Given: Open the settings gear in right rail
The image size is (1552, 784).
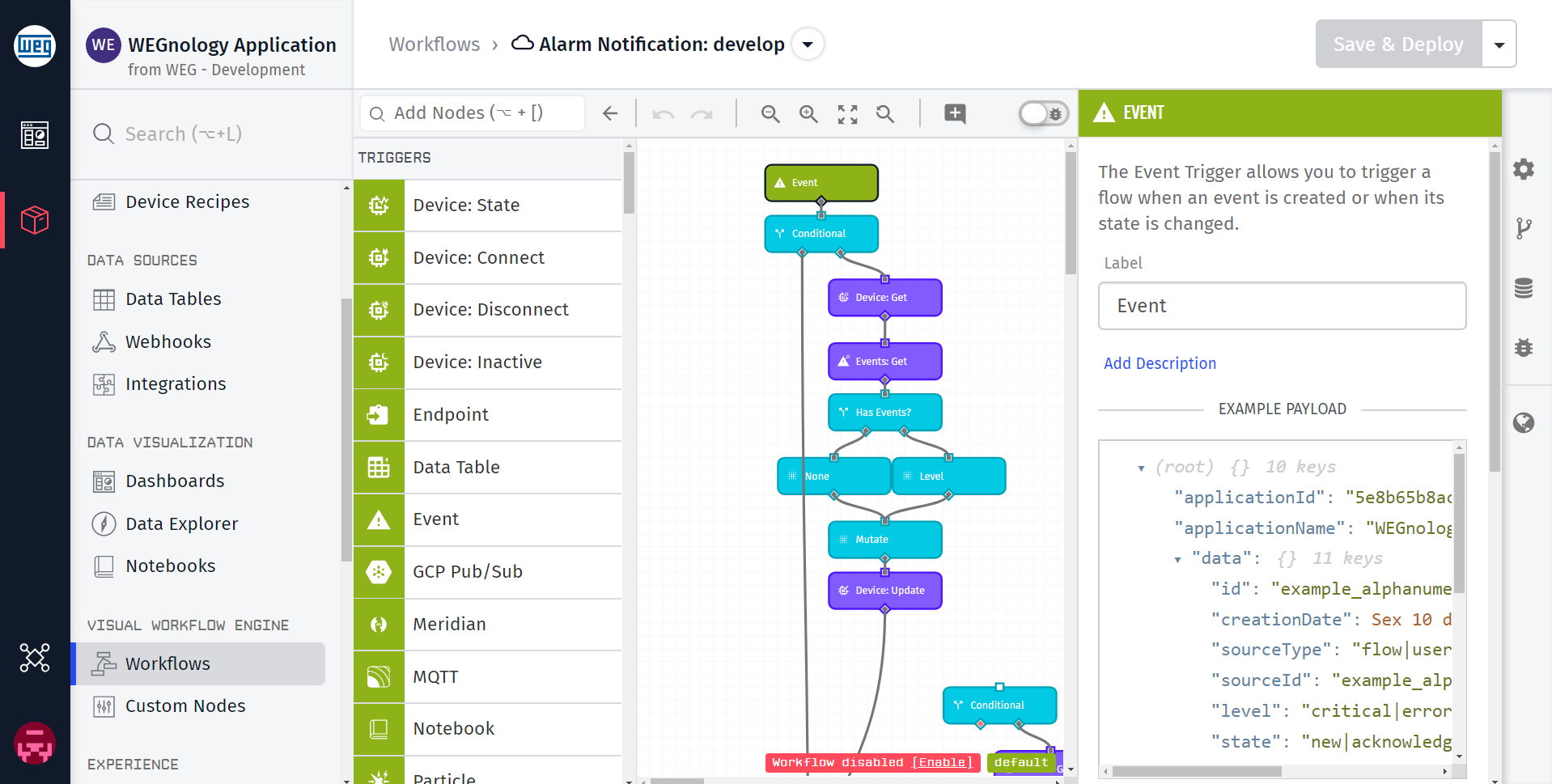Looking at the screenshot, I should (x=1524, y=169).
